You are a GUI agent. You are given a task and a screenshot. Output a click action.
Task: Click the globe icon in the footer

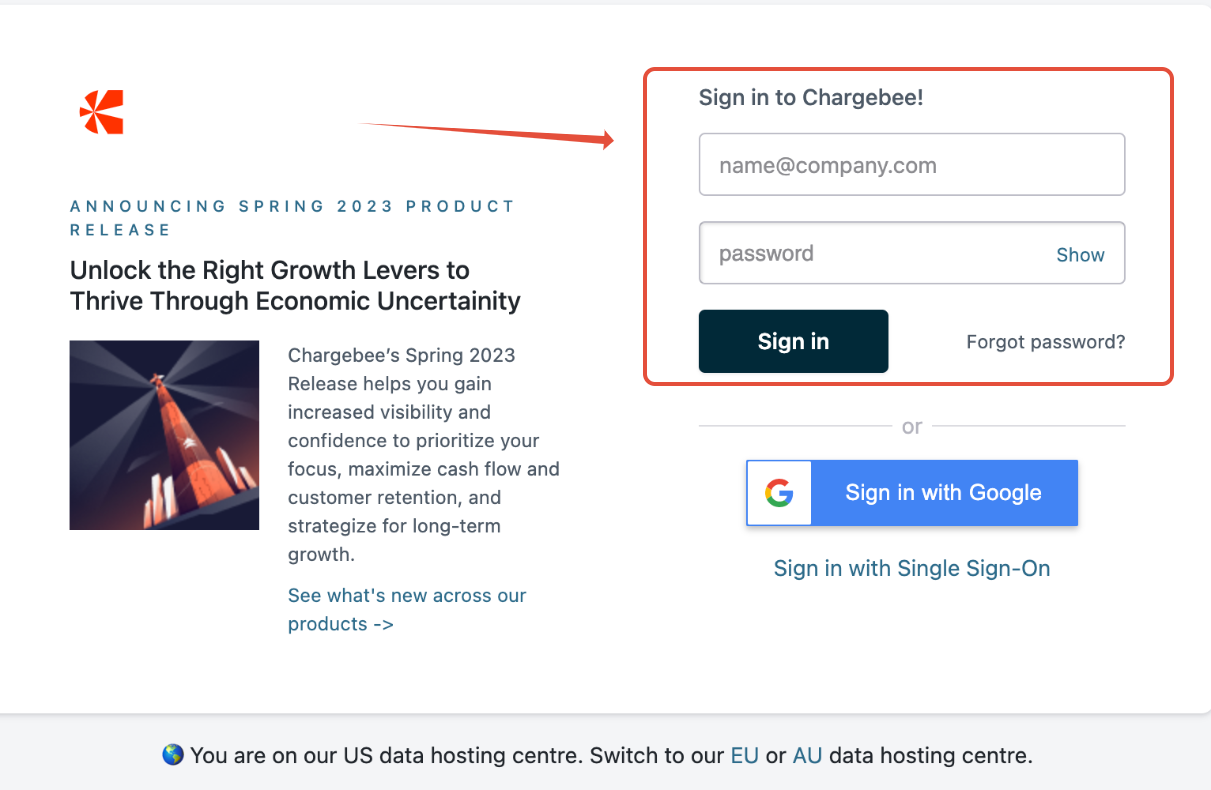tap(173, 755)
